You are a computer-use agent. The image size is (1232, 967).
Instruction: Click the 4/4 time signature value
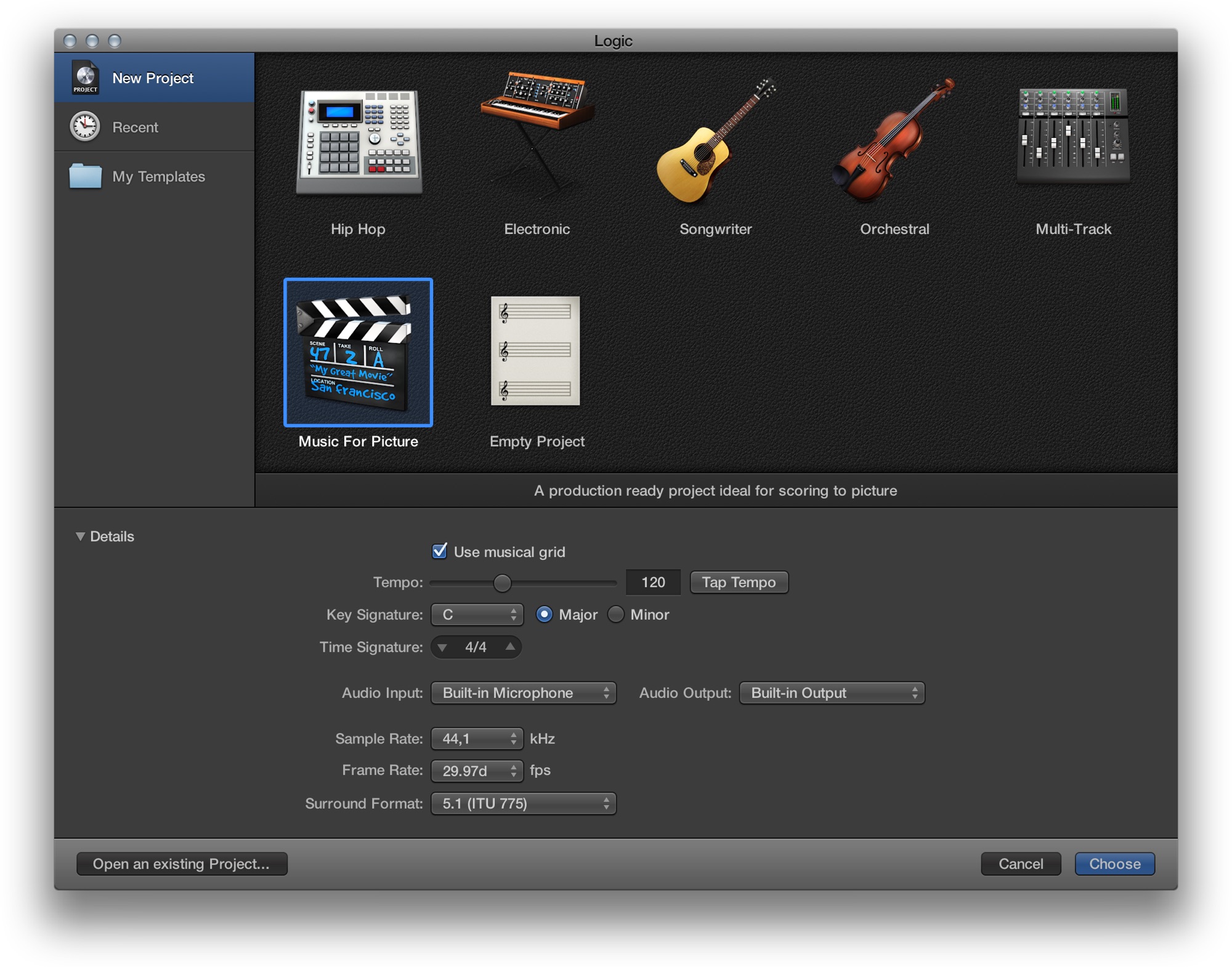476,647
